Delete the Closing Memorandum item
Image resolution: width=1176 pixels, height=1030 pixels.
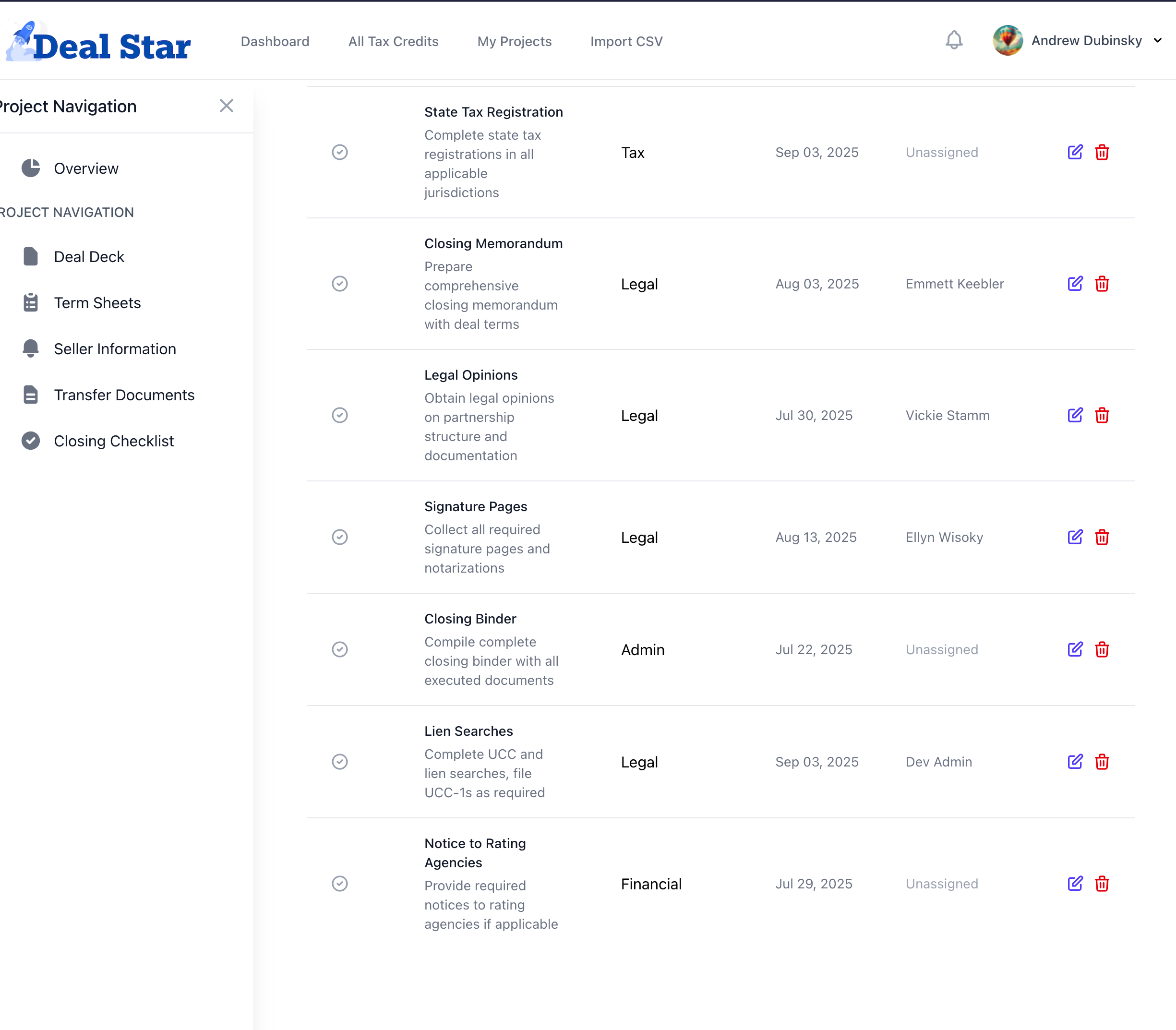[x=1101, y=284]
